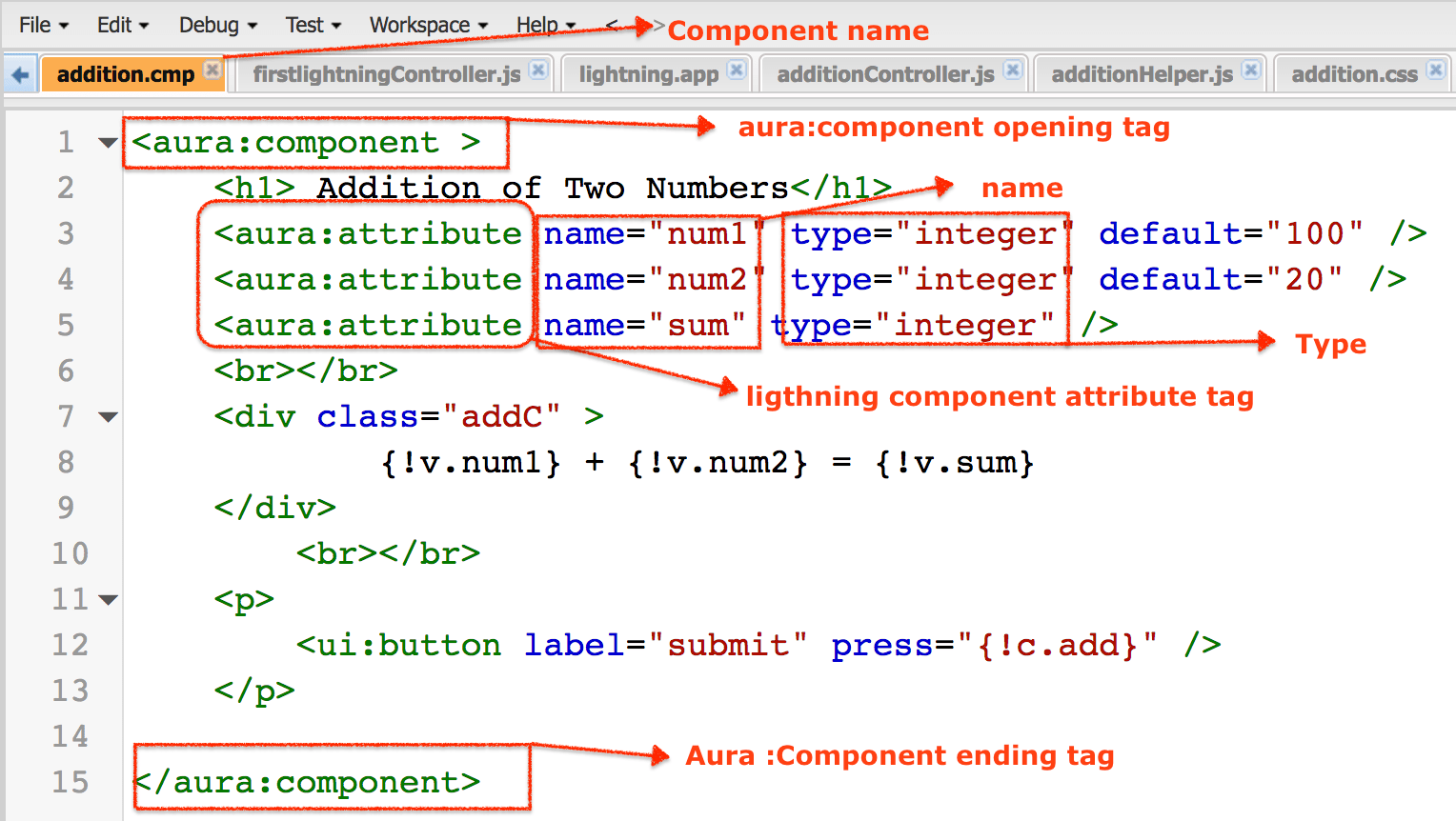Switch to the lightning.app tab
Screen dimensions: 1456x821
click(x=648, y=73)
